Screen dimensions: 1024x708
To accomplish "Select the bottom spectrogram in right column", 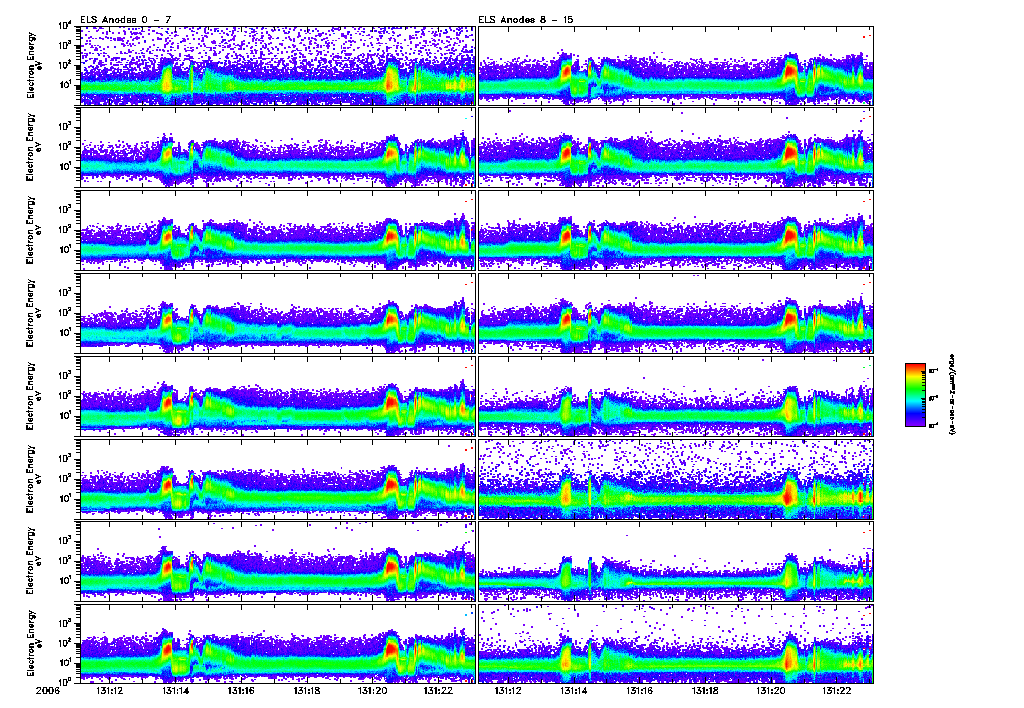I will pos(676,643).
